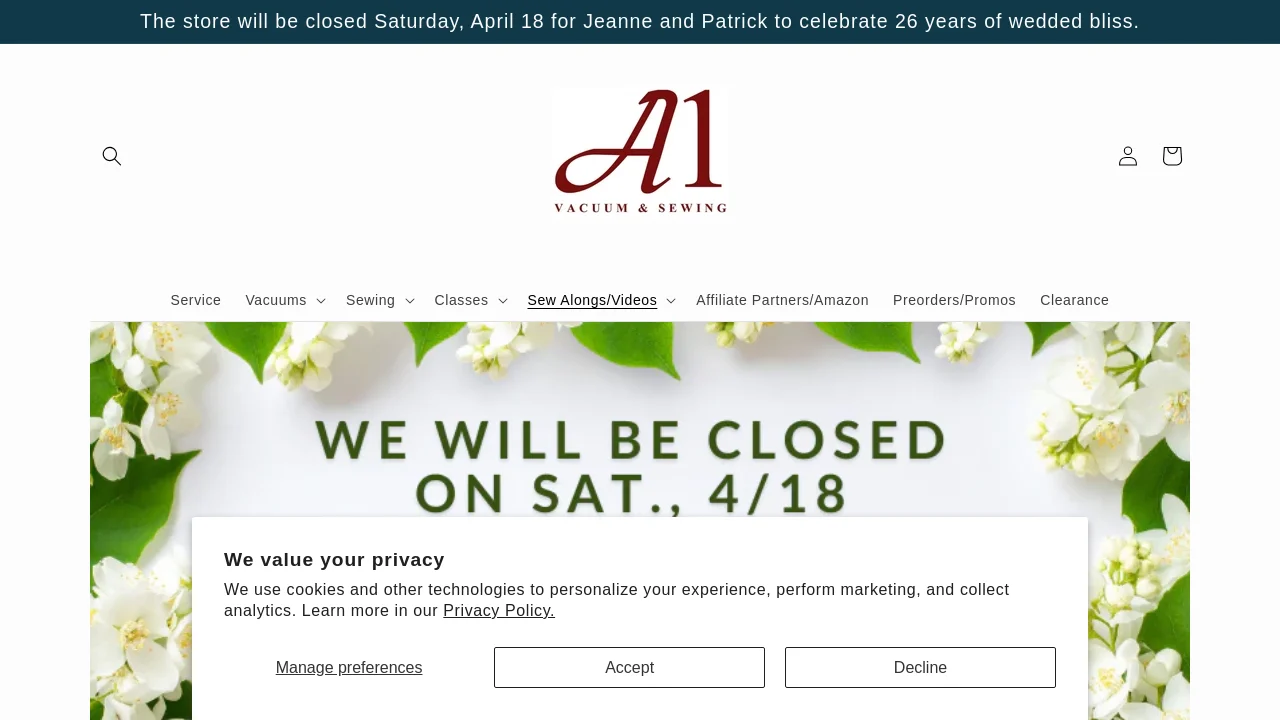Accept the cookie privacy banner
Viewport: 1280px width, 720px height.
click(x=629, y=667)
